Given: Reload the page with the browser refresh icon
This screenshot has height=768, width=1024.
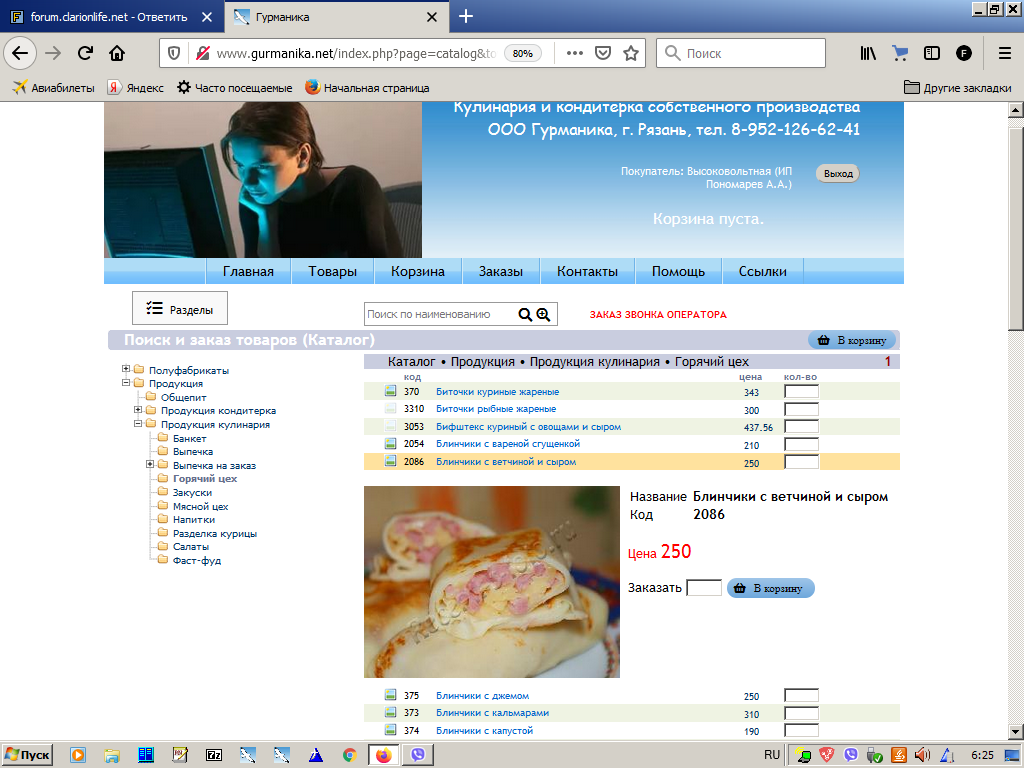Looking at the screenshot, I should tap(85, 53).
